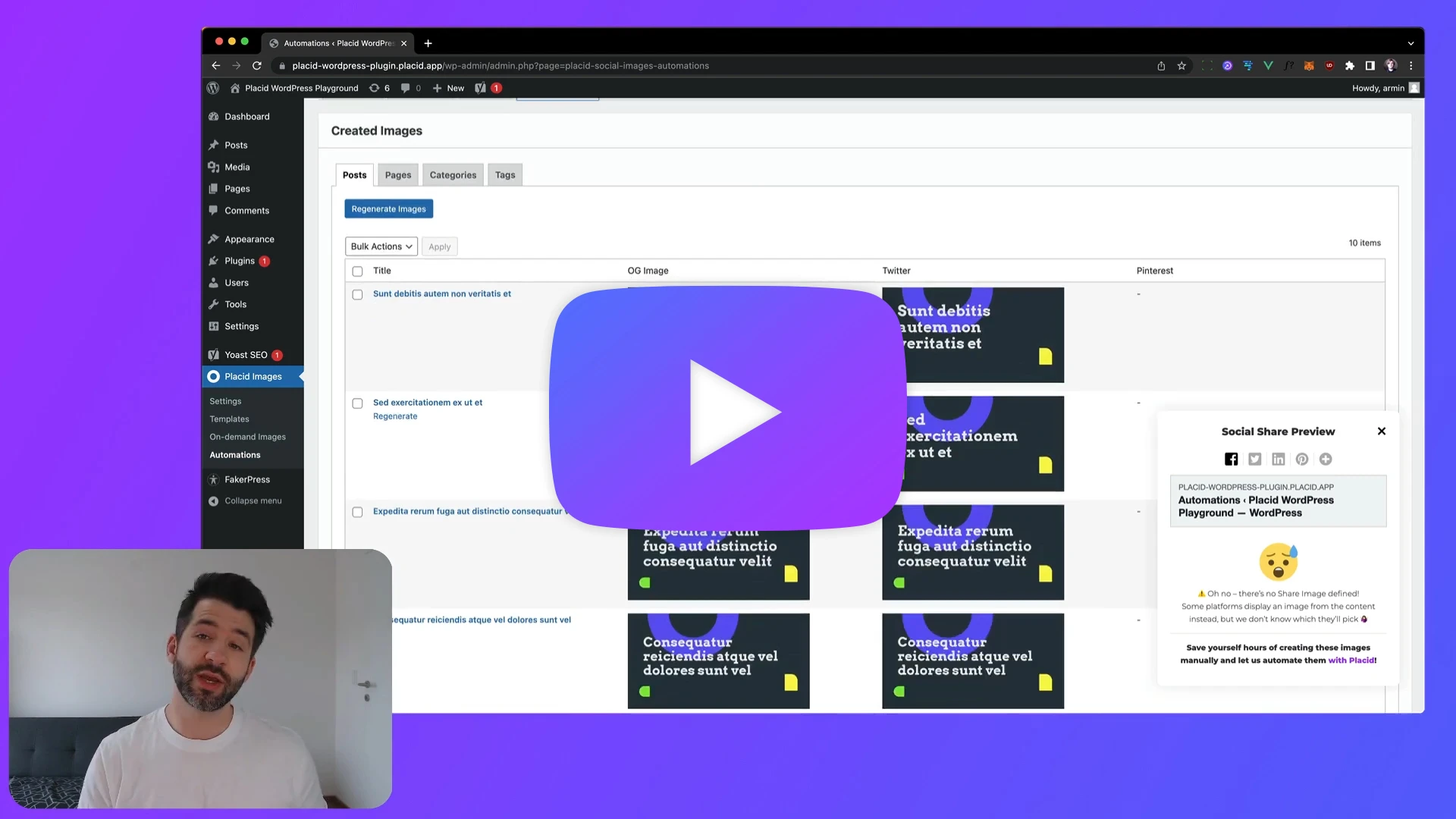This screenshot has height=819, width=1456.
Task: Close the Social Share Preview panel
Action: pos(1382,431)
